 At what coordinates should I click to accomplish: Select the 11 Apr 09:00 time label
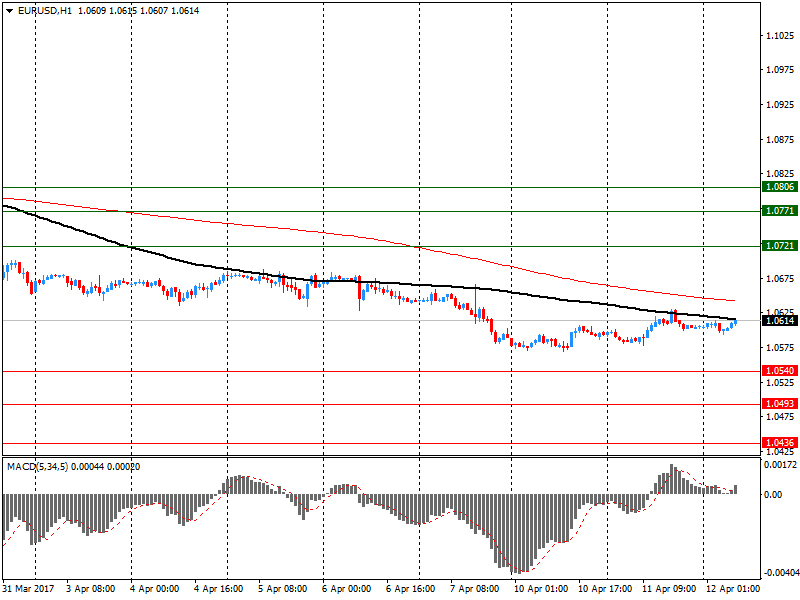point(669,589)
